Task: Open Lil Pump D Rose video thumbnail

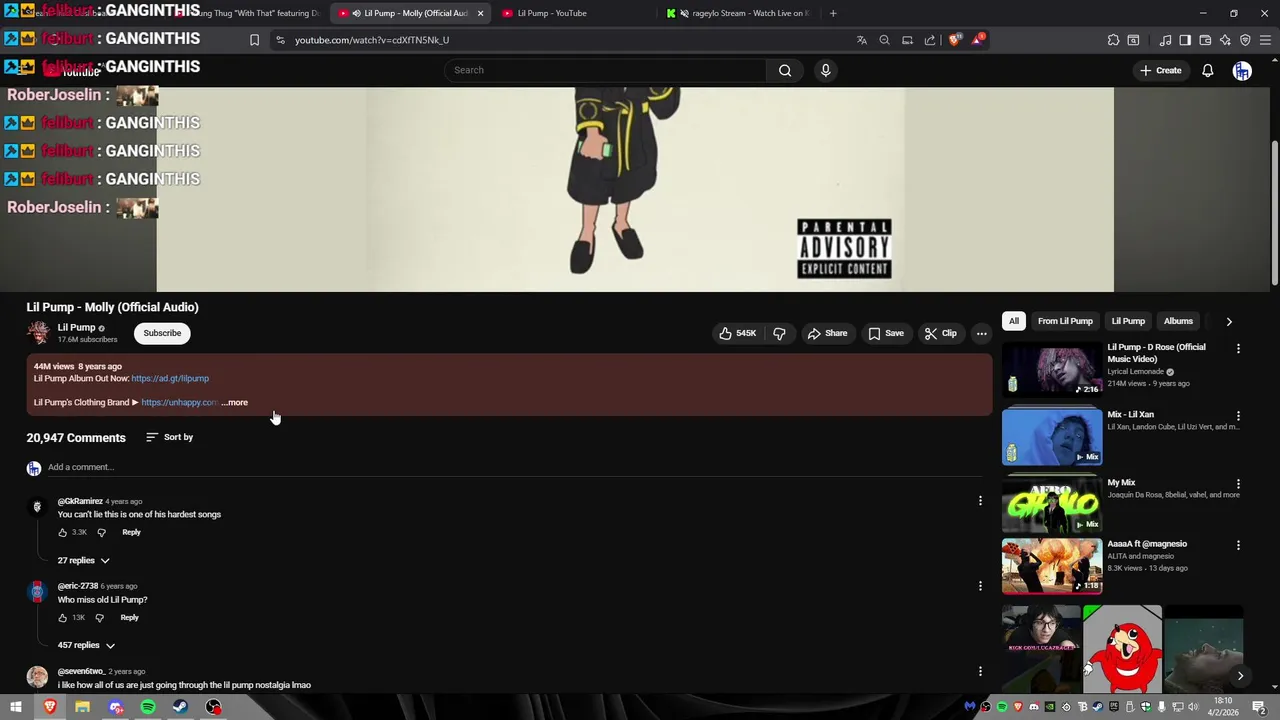Action: (x=1052, y=368)
